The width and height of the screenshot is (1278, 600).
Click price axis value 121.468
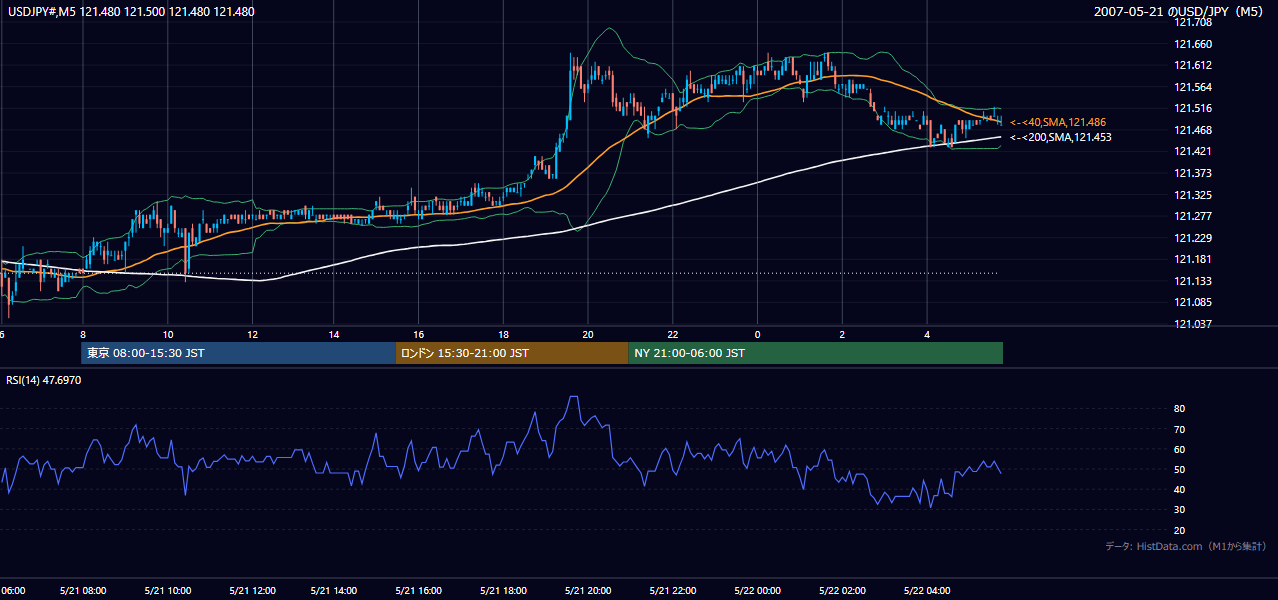(1194, 130)
